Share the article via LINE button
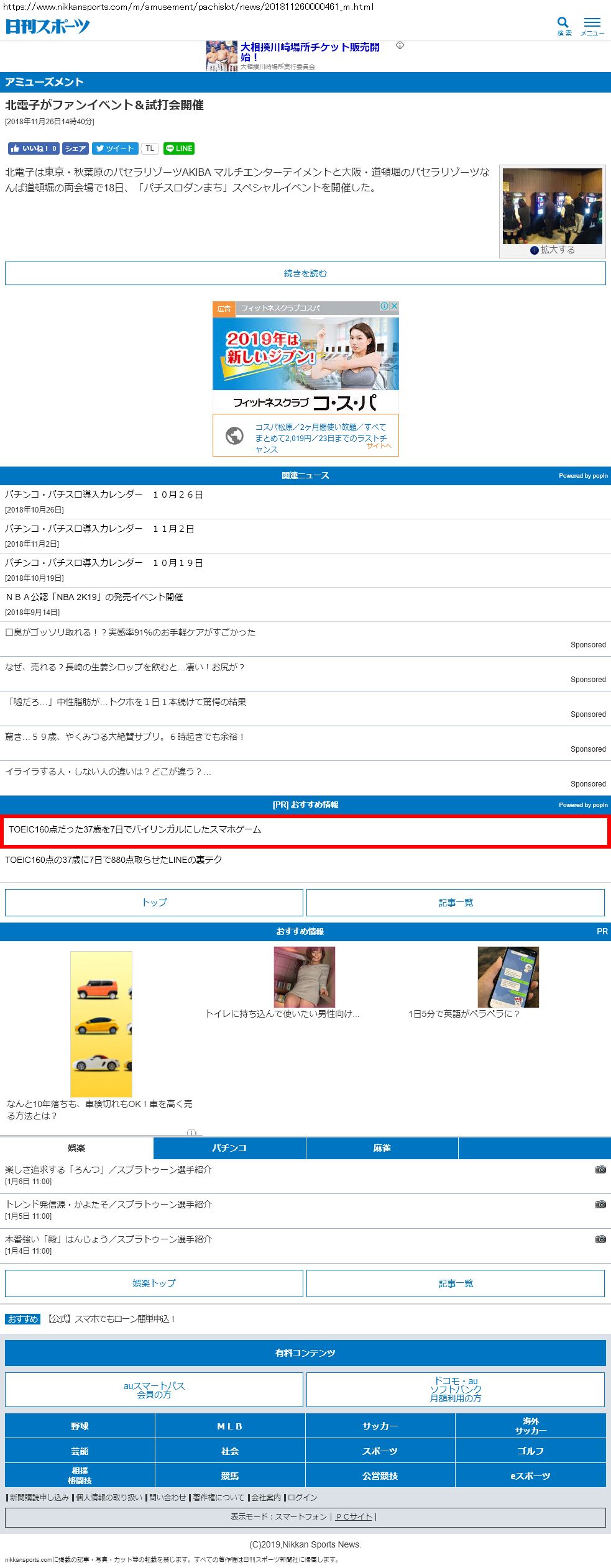 (179, 148)
